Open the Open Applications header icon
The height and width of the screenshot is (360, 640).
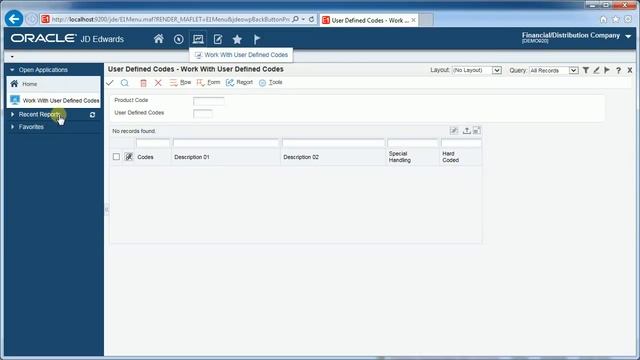(x=198, y=39)
